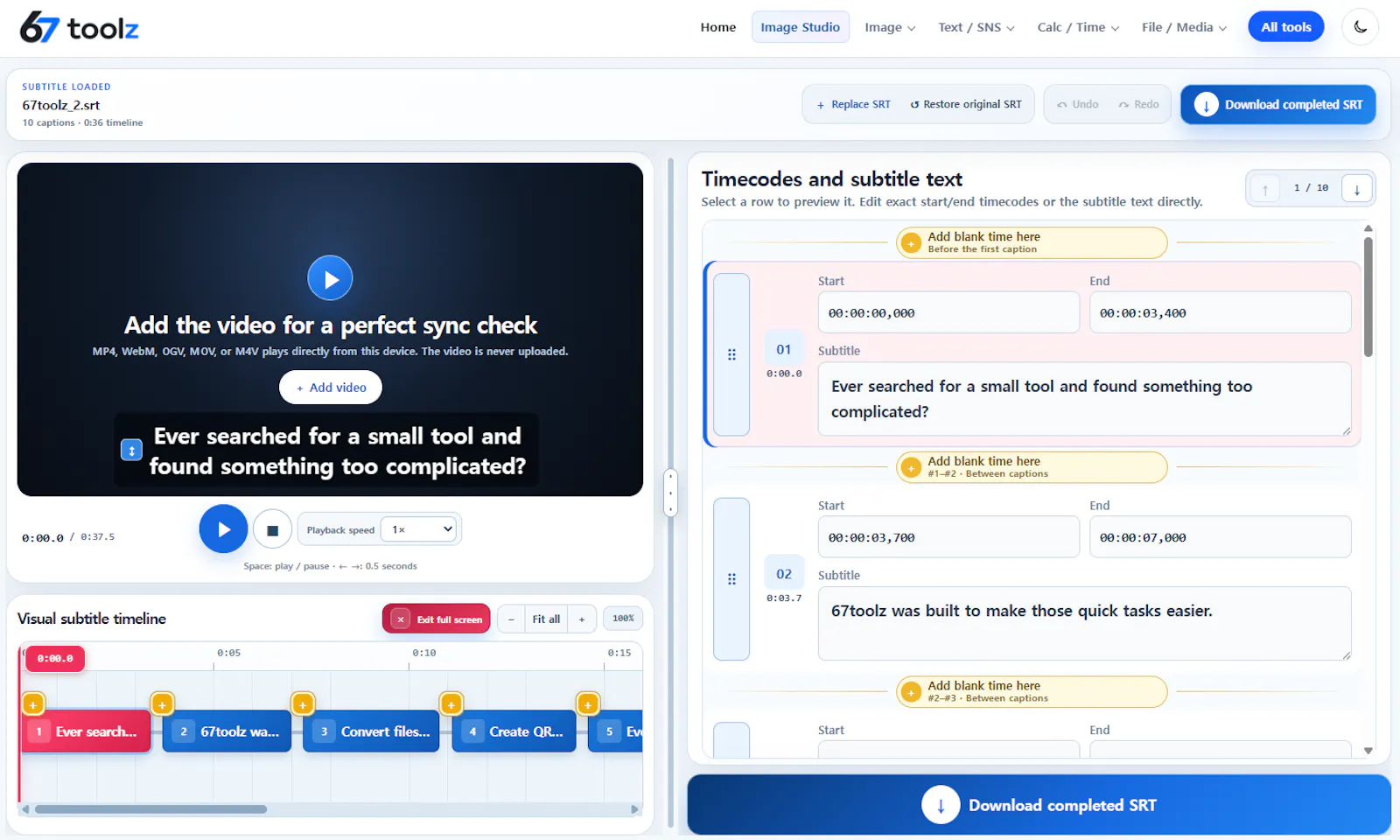Click the 0:00.0 playhead marker

click(x=55, y=659)
